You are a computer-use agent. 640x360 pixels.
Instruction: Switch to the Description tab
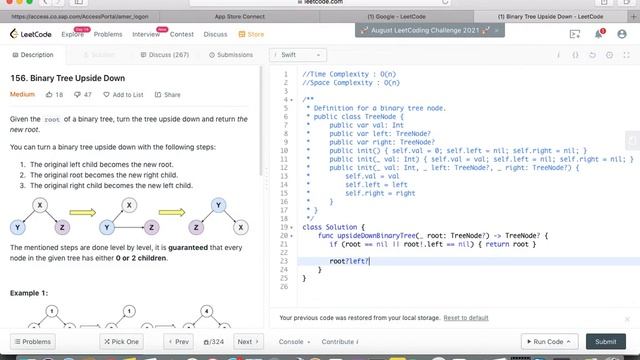33,55
